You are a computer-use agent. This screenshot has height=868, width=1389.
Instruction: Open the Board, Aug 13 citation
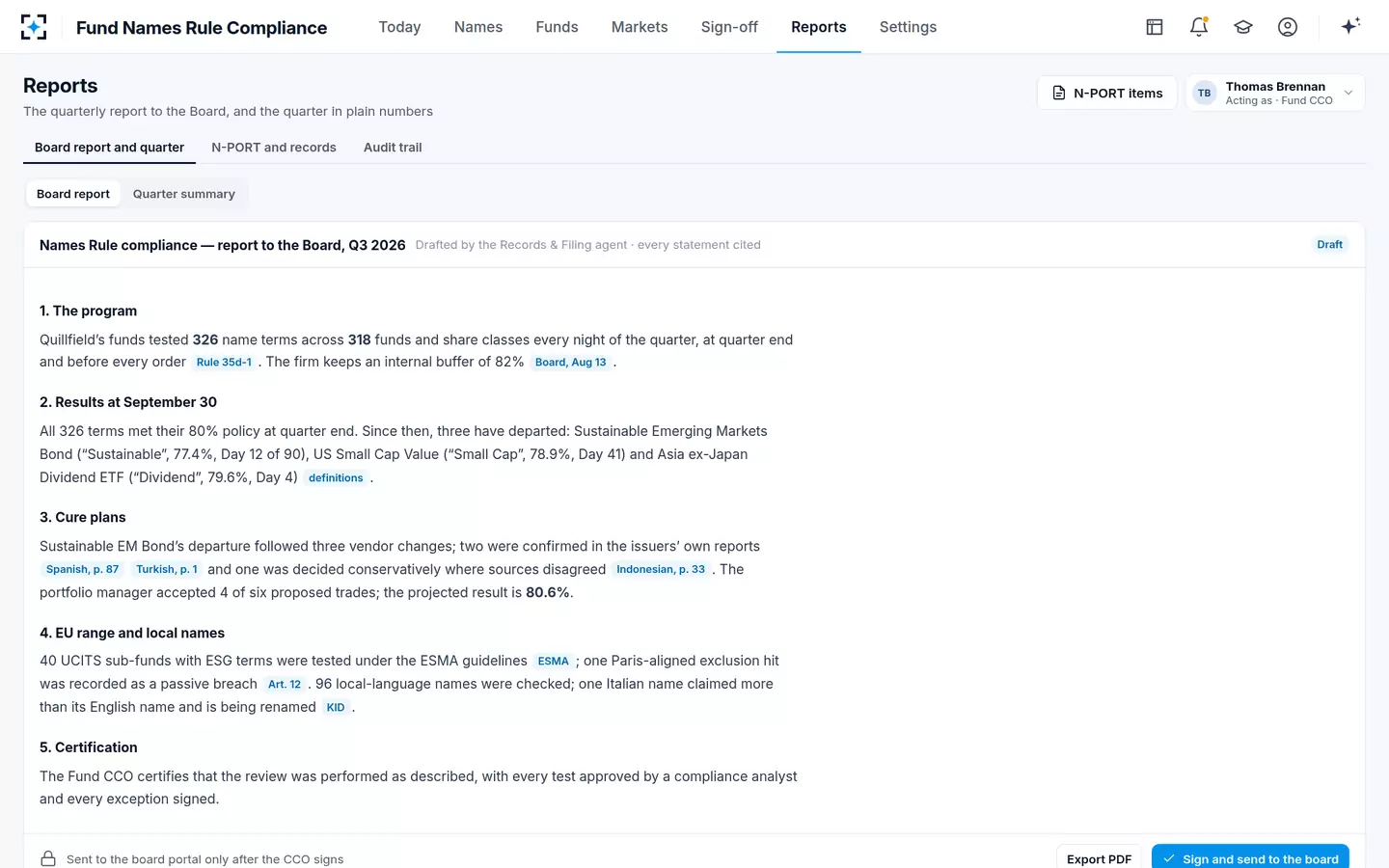point(571,363)
